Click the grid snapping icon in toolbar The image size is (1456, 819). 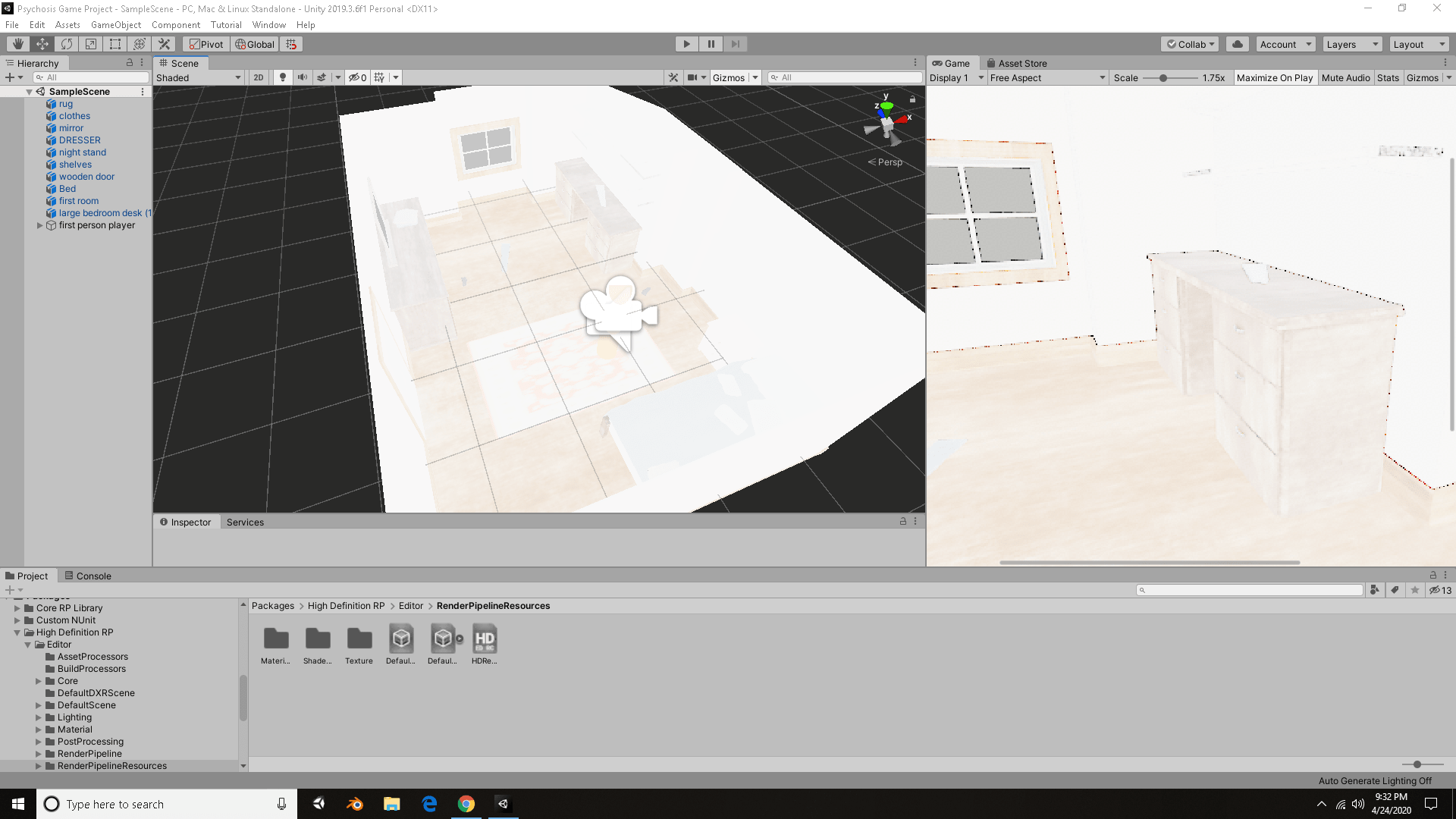[292, 44]
